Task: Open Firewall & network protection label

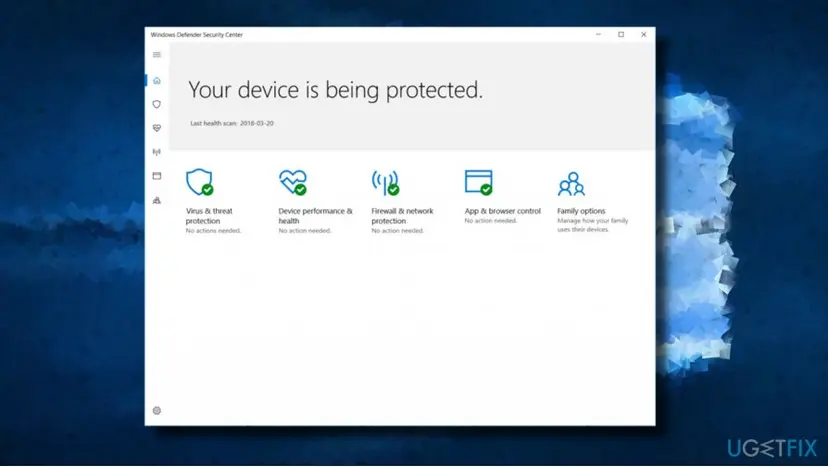Action: pos(402,216)
